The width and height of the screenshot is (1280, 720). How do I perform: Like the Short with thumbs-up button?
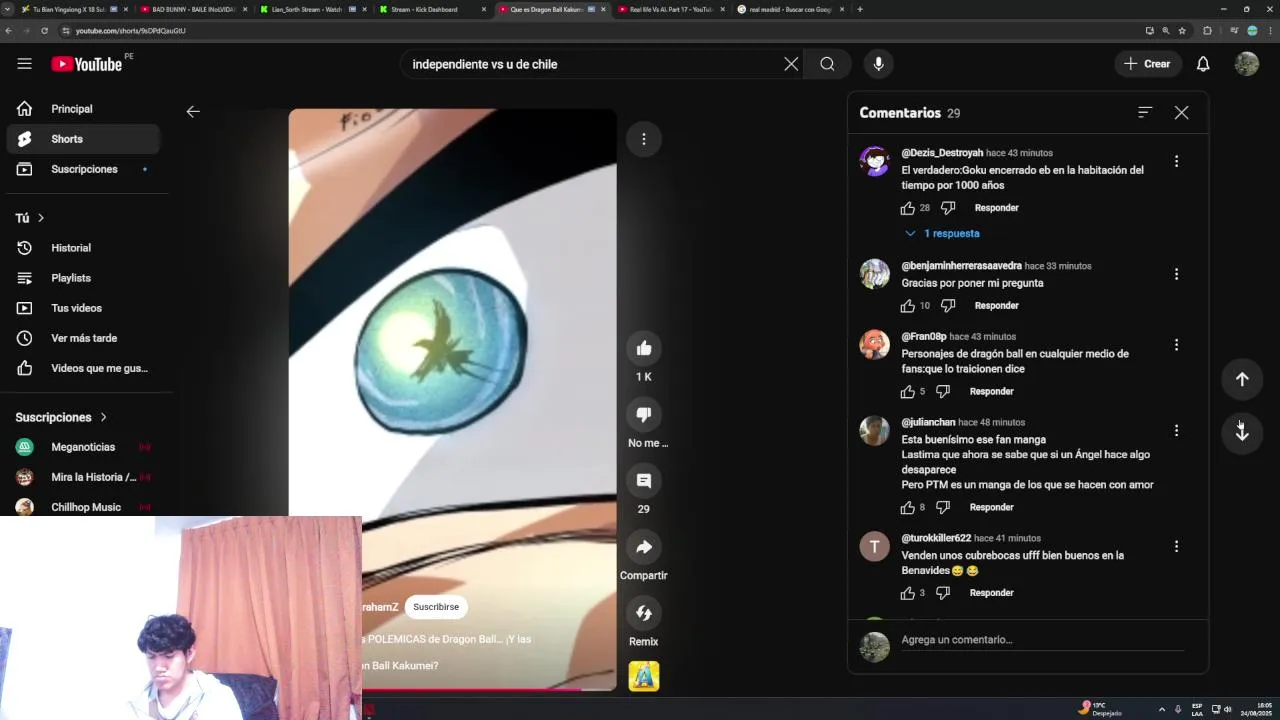pos(644,348)
